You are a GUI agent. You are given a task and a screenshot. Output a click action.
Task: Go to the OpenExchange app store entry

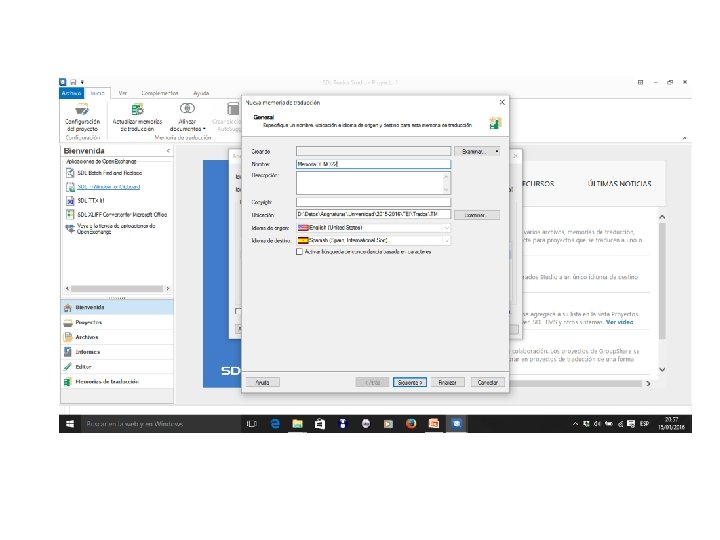point(111,229)
